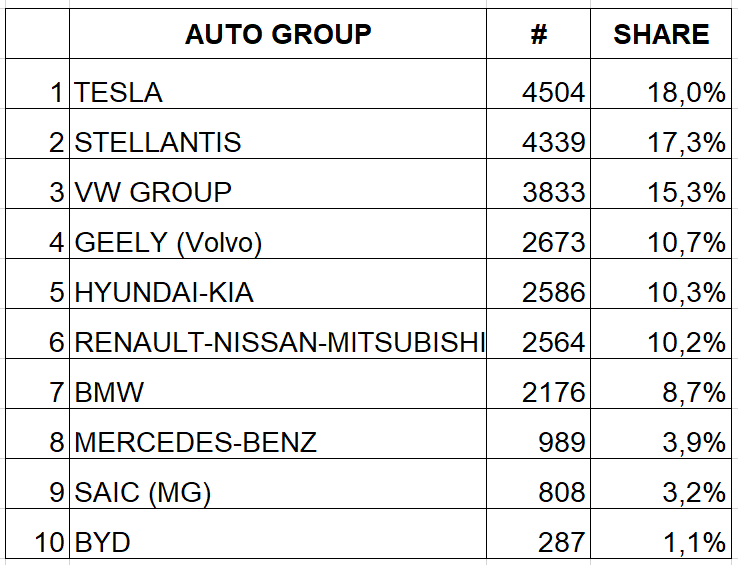
Task: Select the 8,7% share cell
Action: (x=661, y=384)
